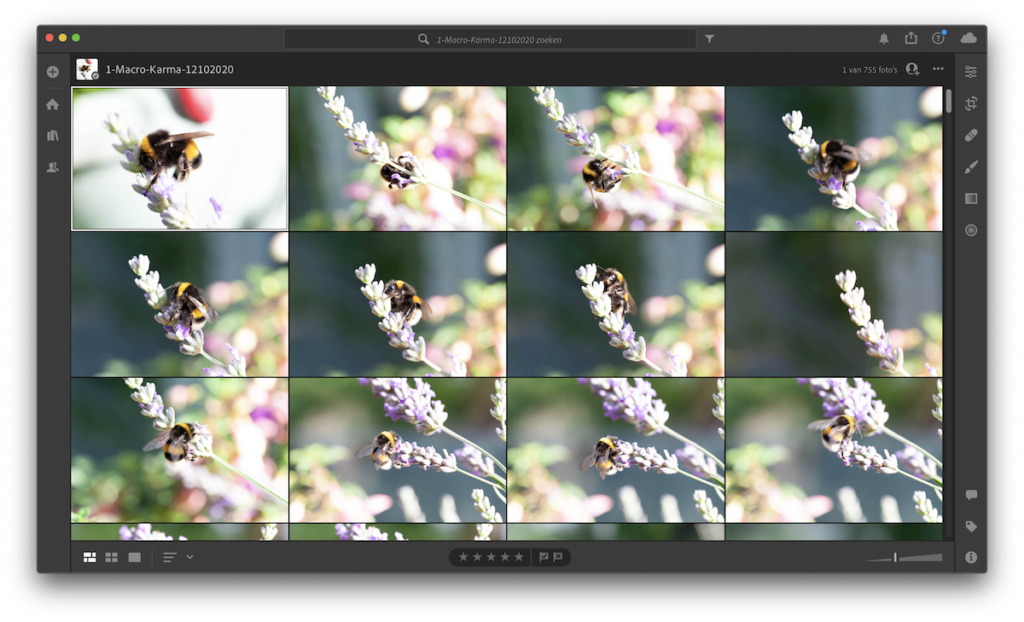The height and width of the screenshot is (622, 1024).
Task: Flag photo as rejected
Action: (558, 557)
